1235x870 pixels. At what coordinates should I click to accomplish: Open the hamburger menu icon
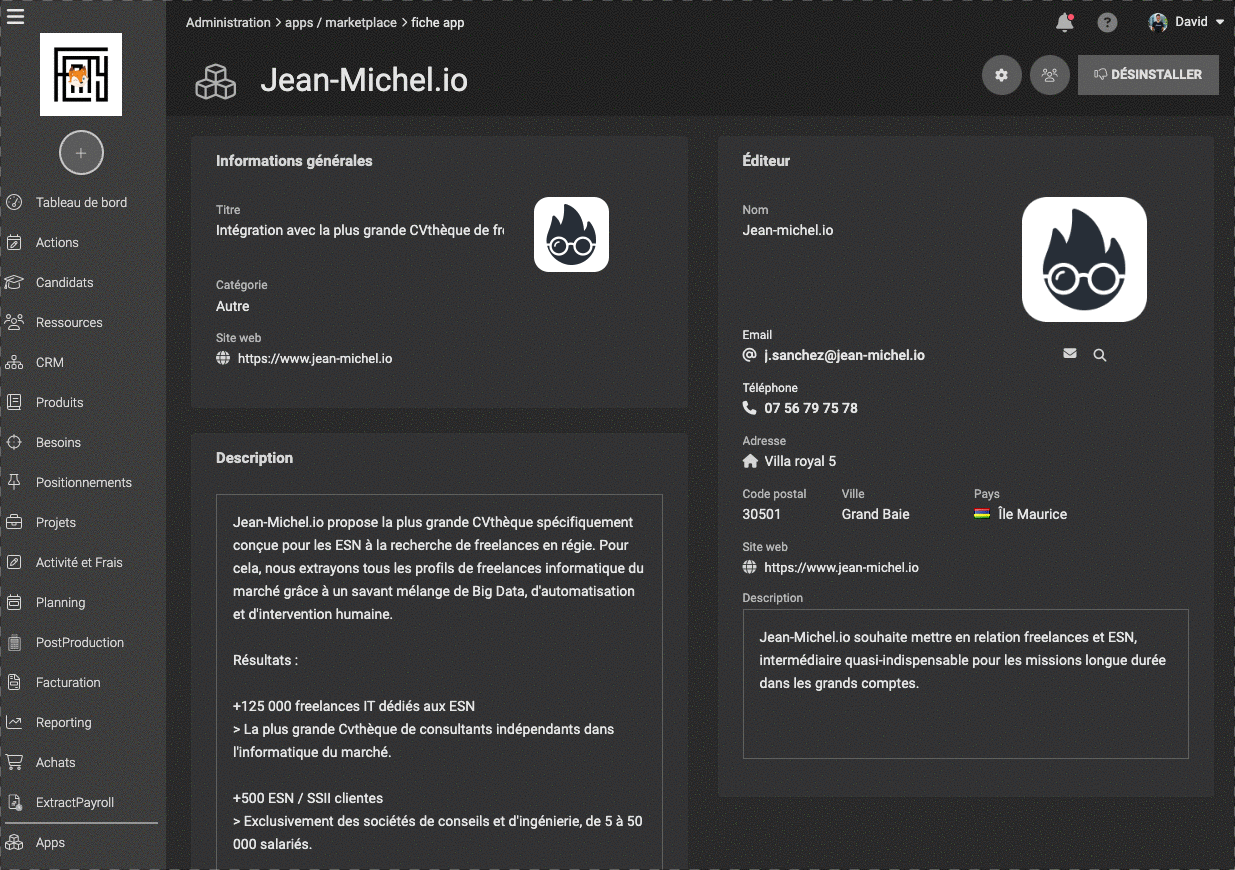(x=15, y=17)
